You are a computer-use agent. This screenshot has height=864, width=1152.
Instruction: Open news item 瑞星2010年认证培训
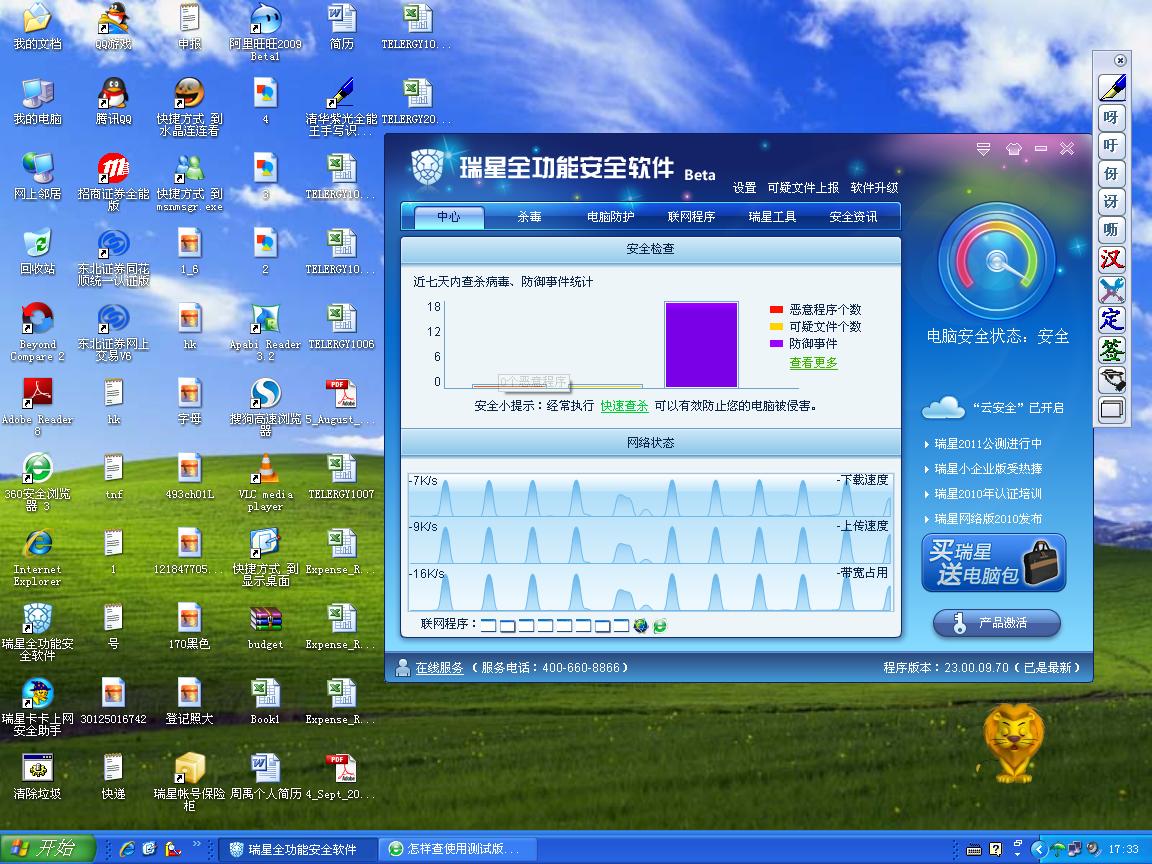(x=987, y=494)
